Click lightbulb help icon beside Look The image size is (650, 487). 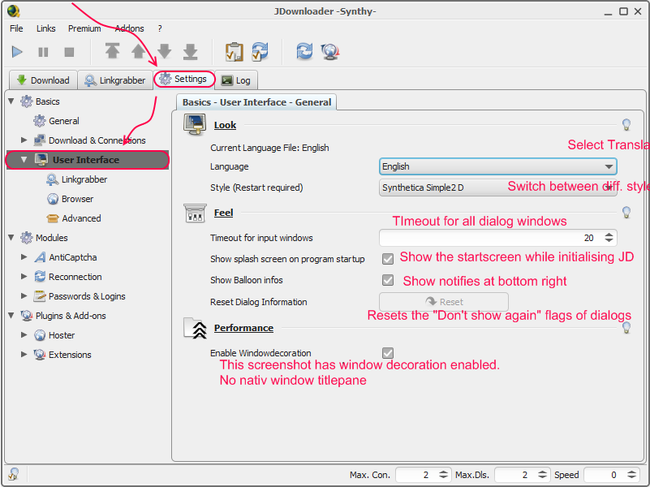626,124
